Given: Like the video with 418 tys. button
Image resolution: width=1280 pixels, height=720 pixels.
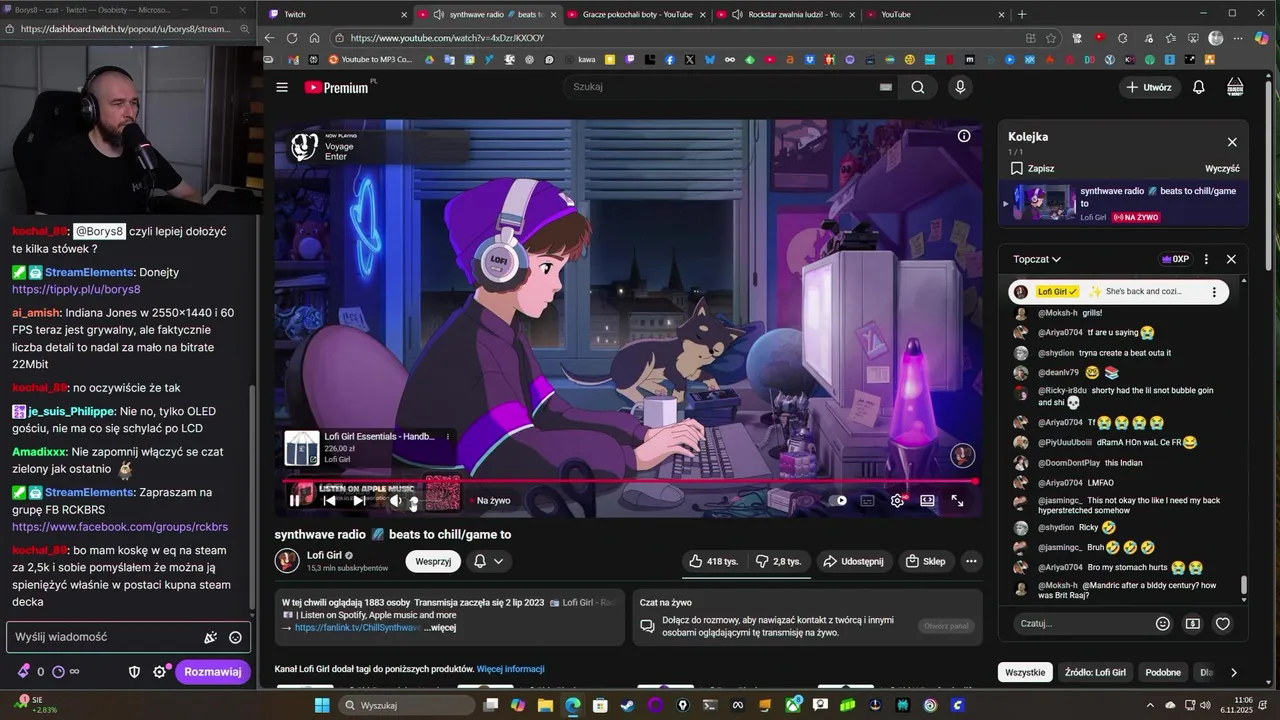Looking at the screenshot, I should pos(714,561).
